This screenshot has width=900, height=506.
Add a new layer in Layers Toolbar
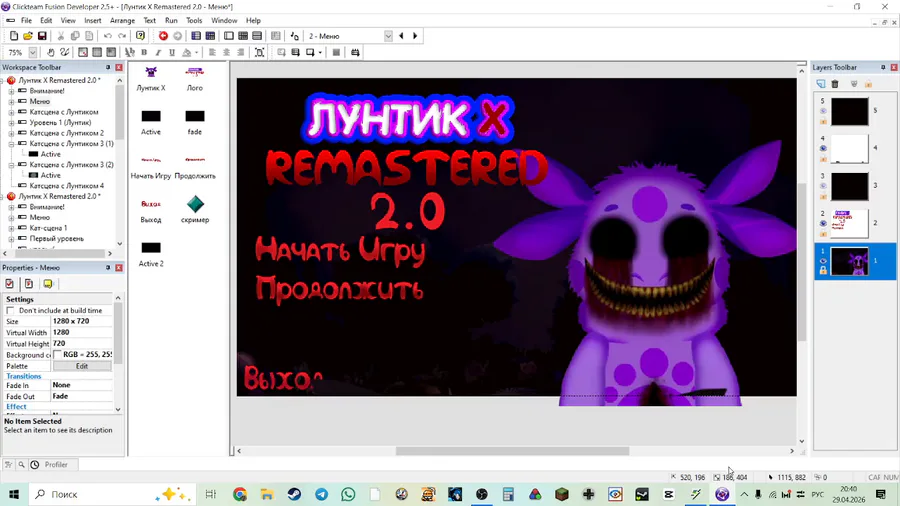coord(821,84)
